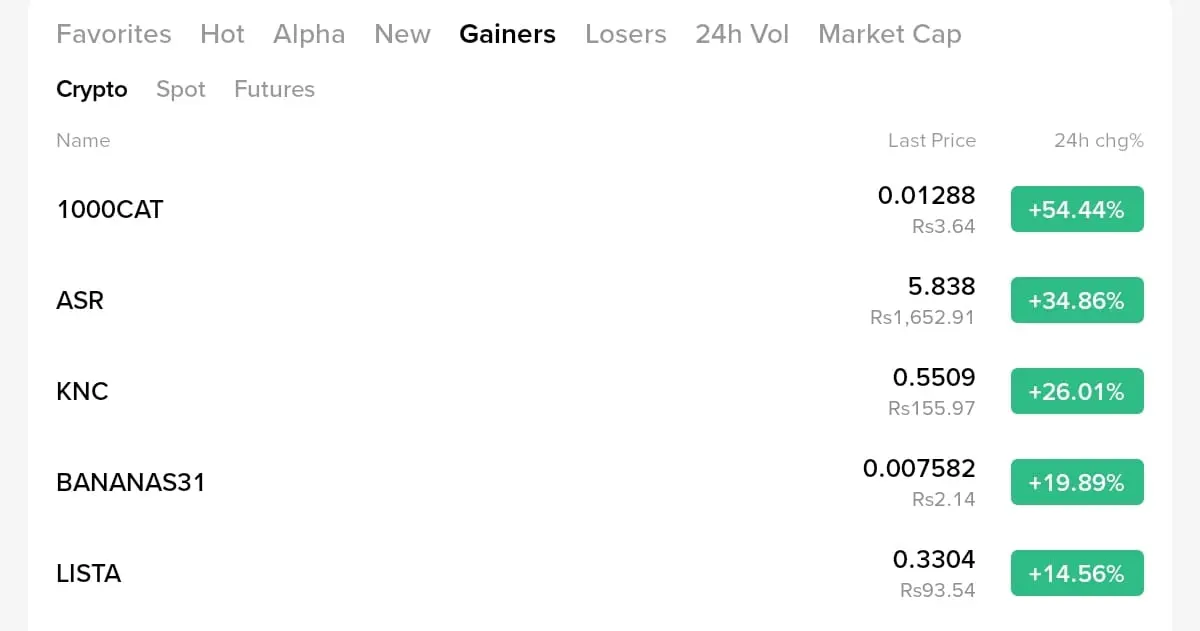This screenshot has width=1200, height=631.
Task: Click the ASR +34.86% change badge
Action: pos(1077,300)
